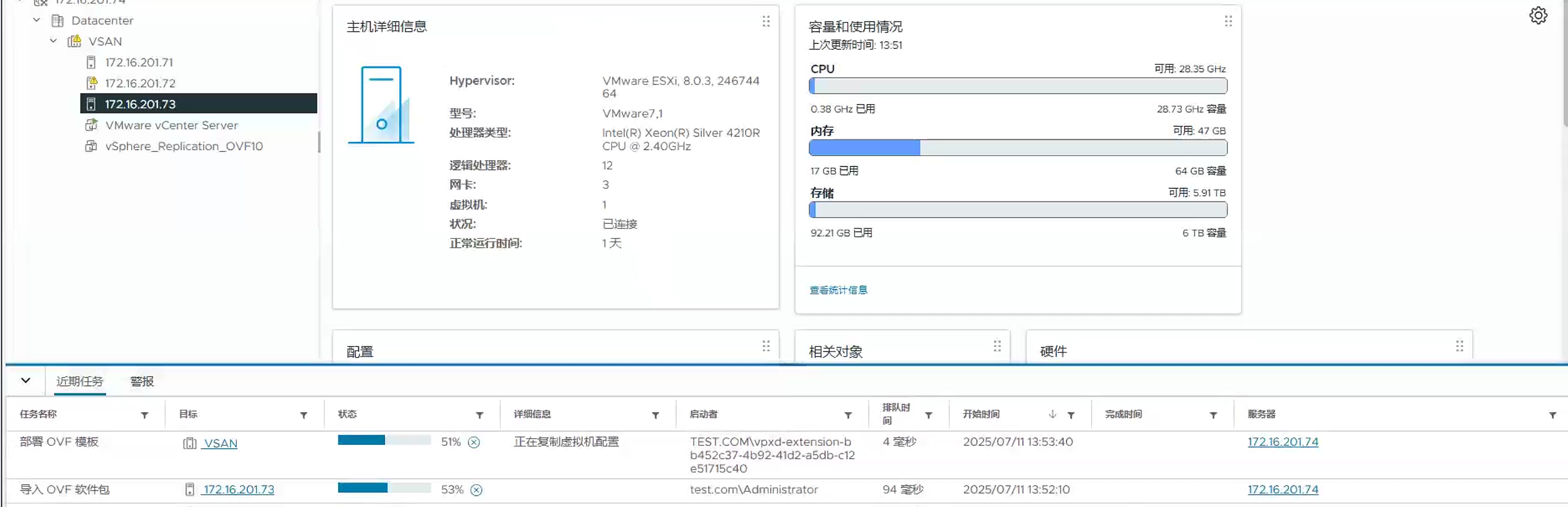Select VMware vCenter Server VM
Viewport: 1568px width, 507px height.
click(171, 125)
